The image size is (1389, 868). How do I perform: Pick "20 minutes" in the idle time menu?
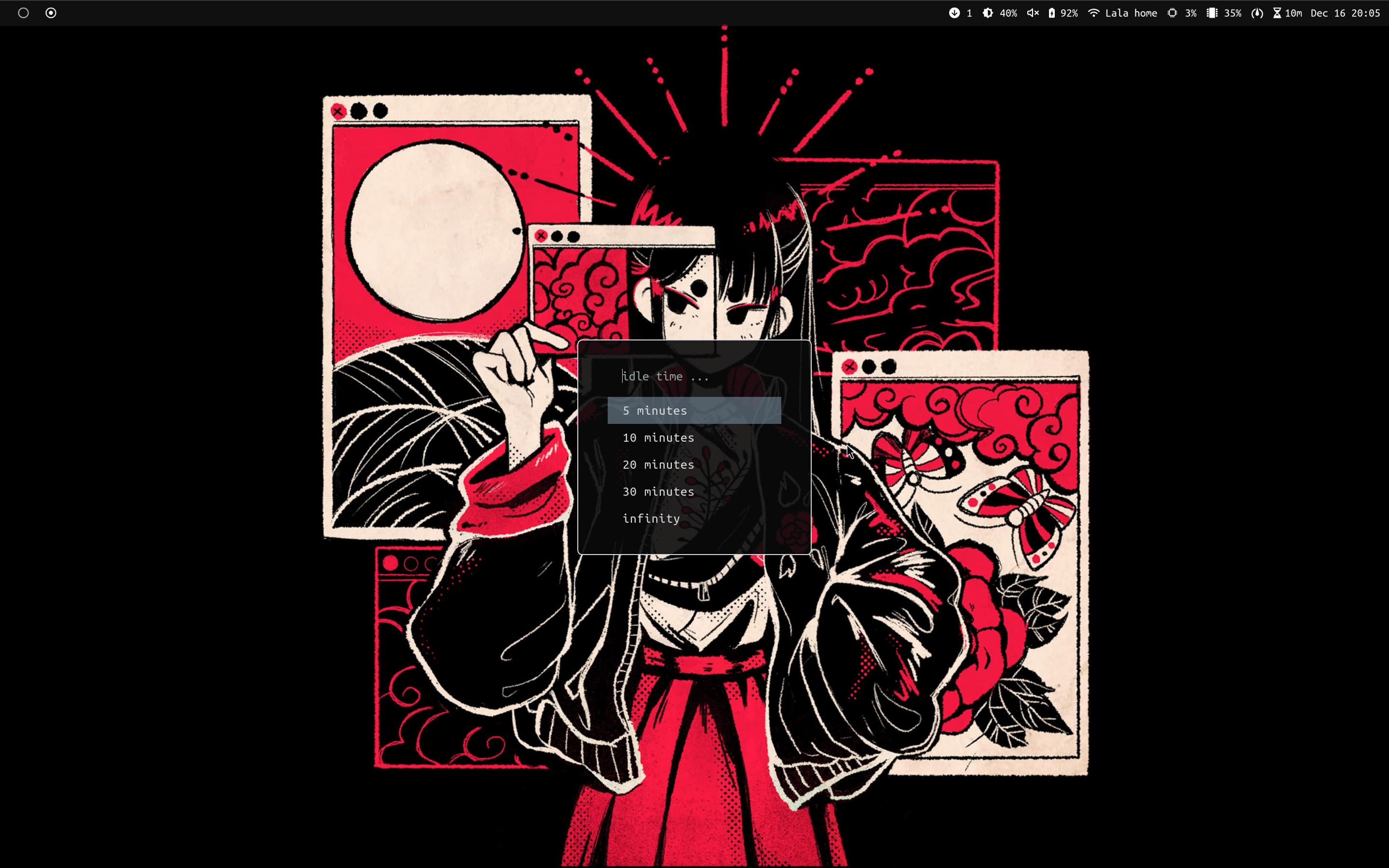pyautogui.click(x=658, y=464)
